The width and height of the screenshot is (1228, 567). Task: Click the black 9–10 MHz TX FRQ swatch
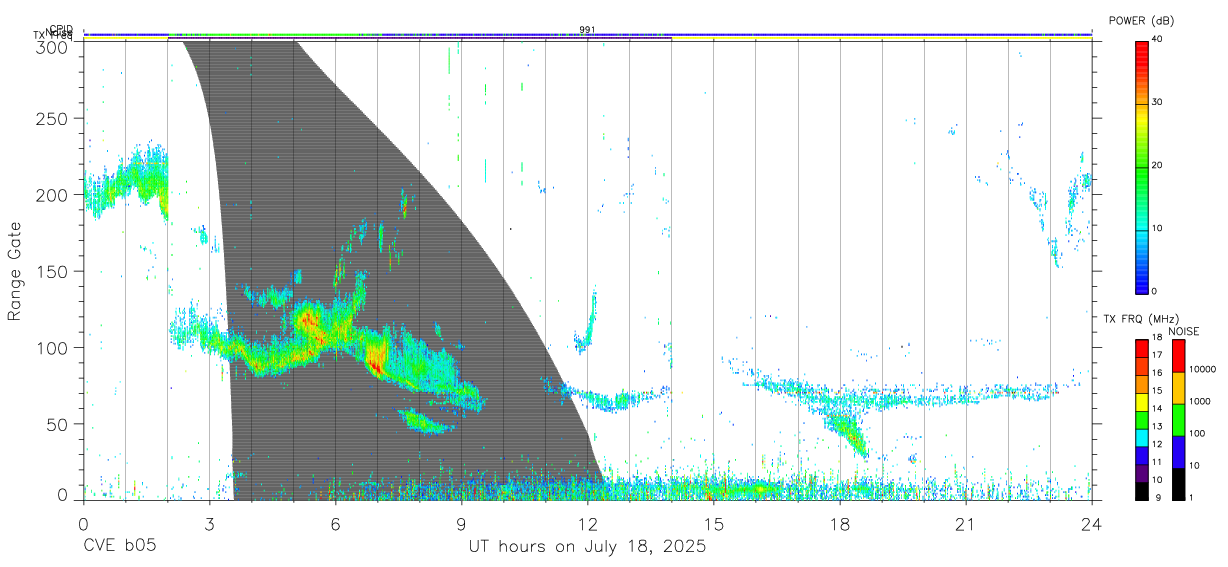point(1142,491)
